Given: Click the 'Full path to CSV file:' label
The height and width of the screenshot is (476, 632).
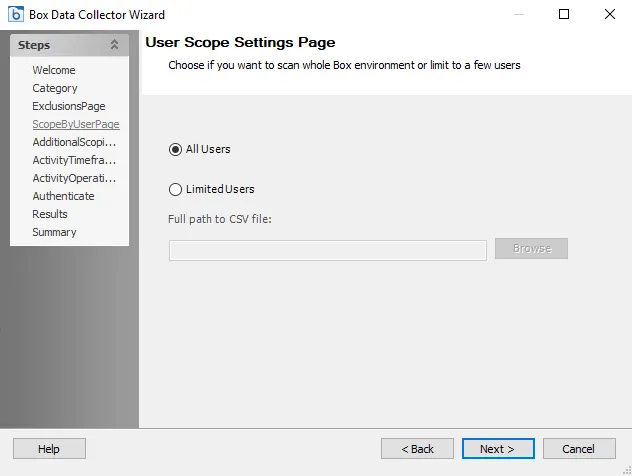Looking at the screenshot, I should 220,219.
